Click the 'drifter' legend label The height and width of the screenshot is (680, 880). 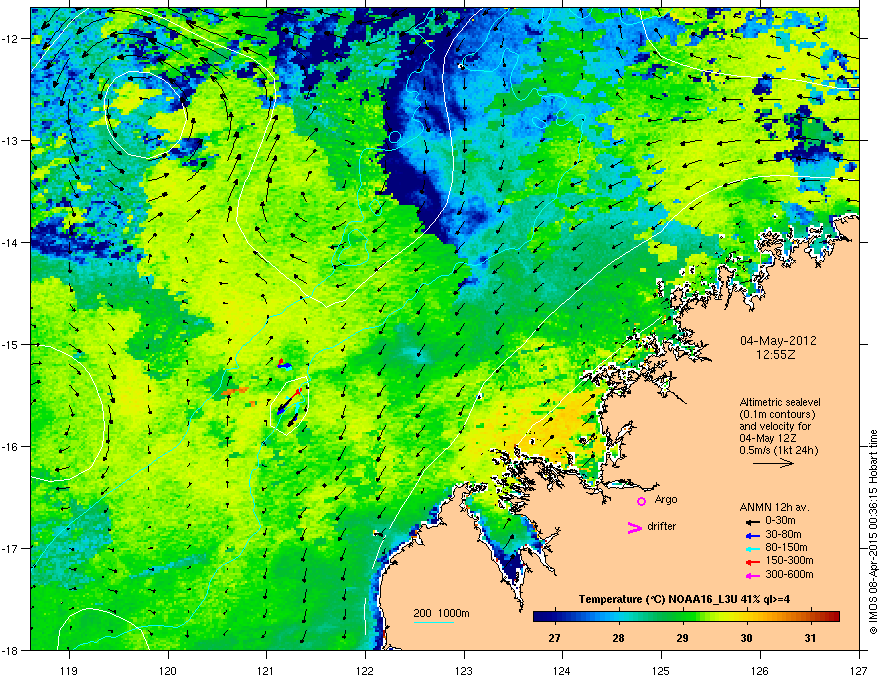[662, 526]
